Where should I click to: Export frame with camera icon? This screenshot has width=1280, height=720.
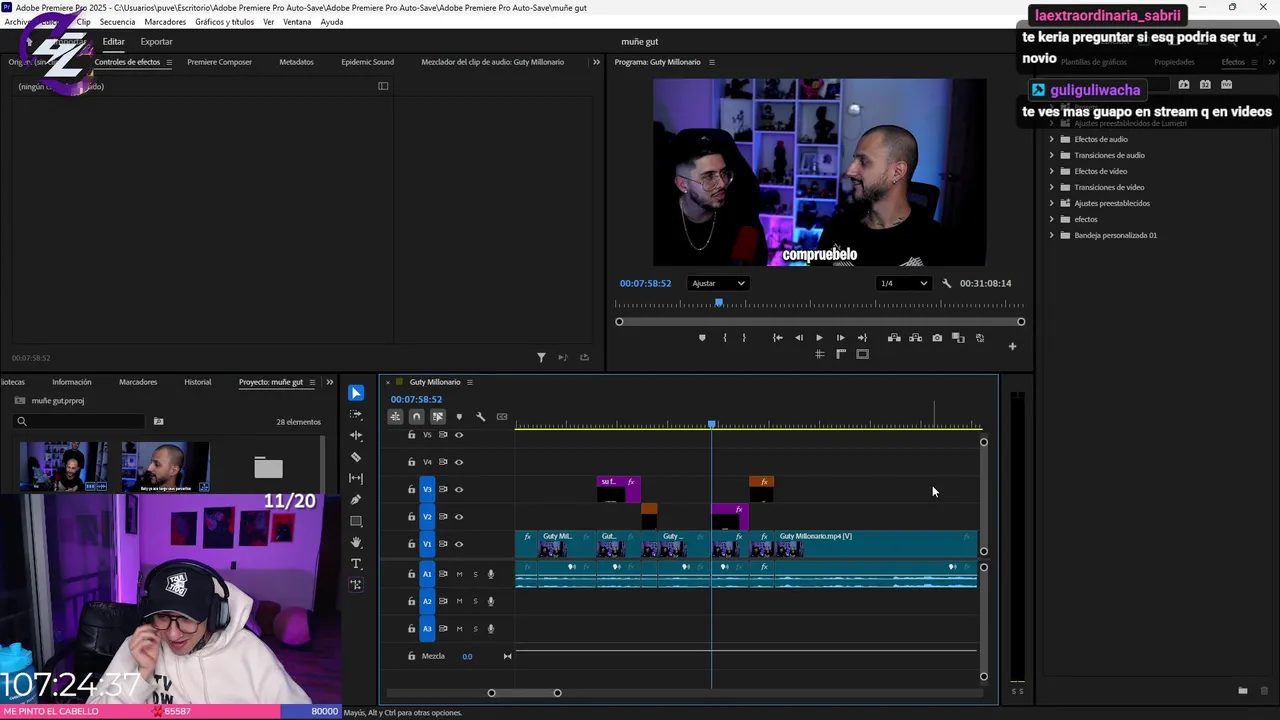pos(937,338)
